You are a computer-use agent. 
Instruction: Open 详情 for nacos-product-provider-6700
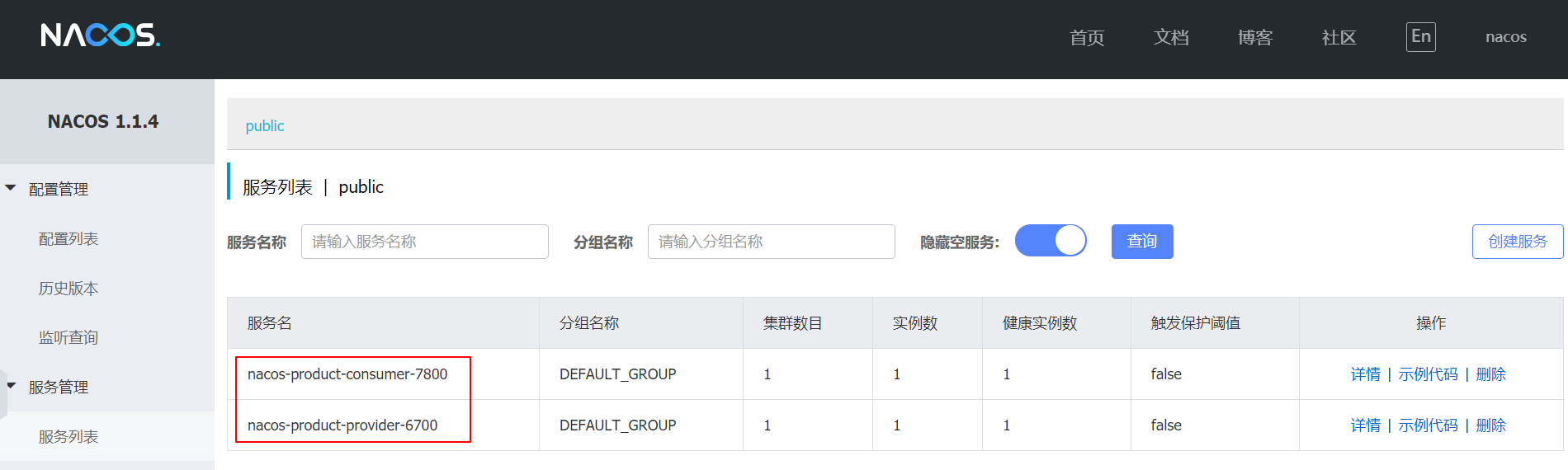(x=1365, y=425)
